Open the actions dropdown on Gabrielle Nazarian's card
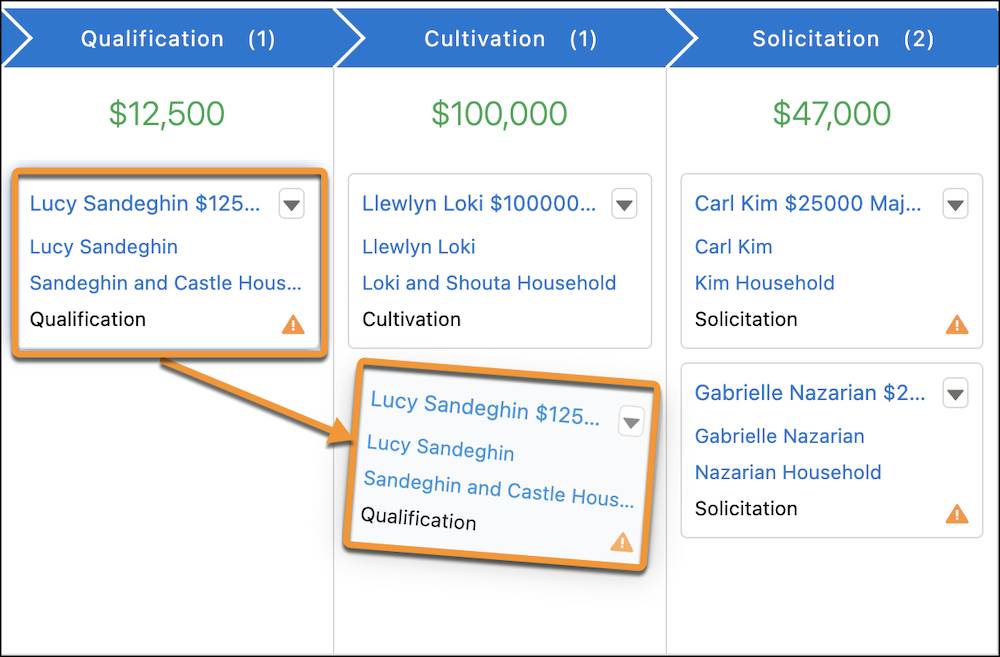The height and width of the screenshot is (657, 1000). (x=955, y=393)
